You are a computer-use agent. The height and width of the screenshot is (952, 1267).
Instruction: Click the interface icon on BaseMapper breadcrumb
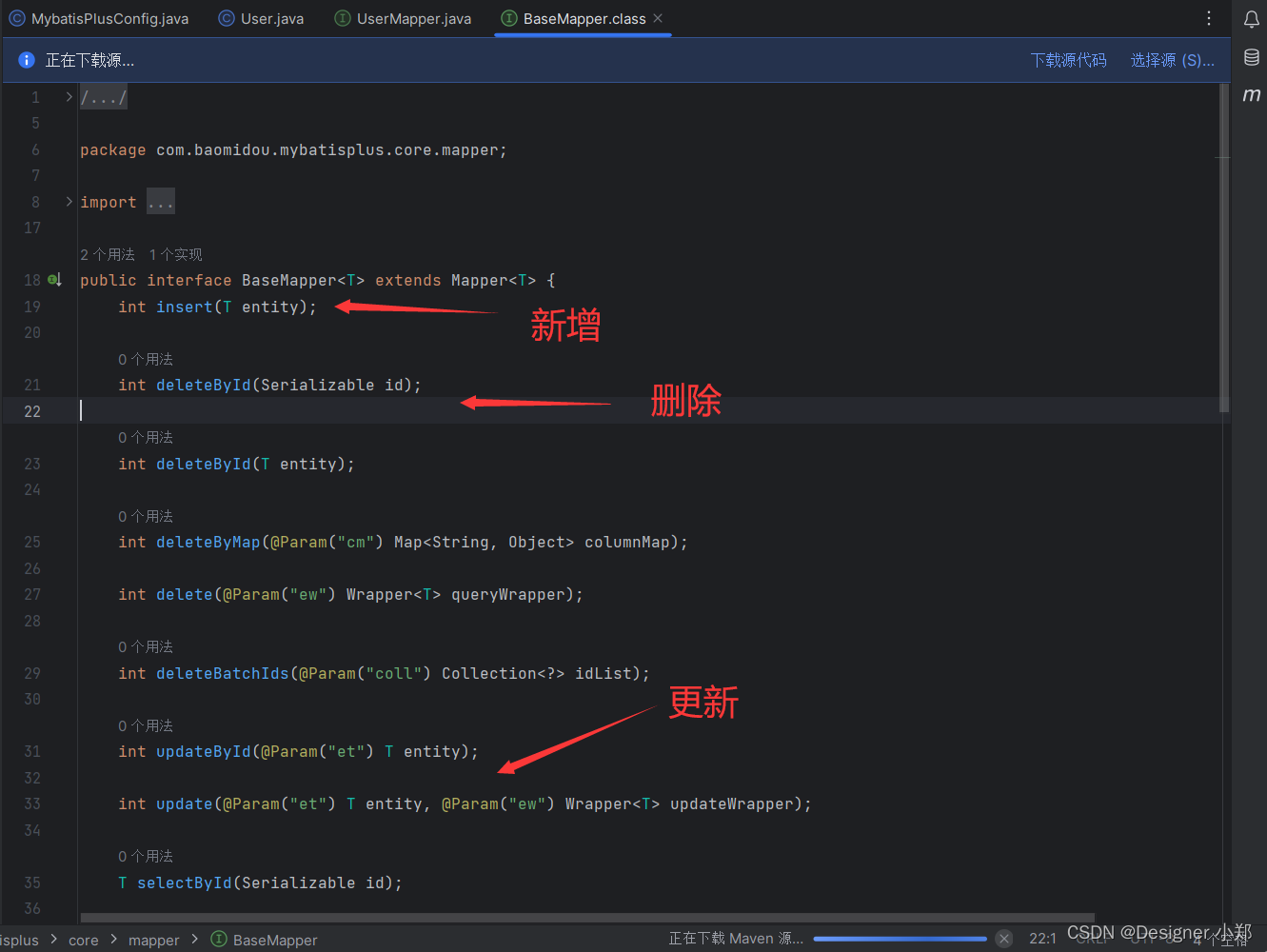[x=219, y=940]
